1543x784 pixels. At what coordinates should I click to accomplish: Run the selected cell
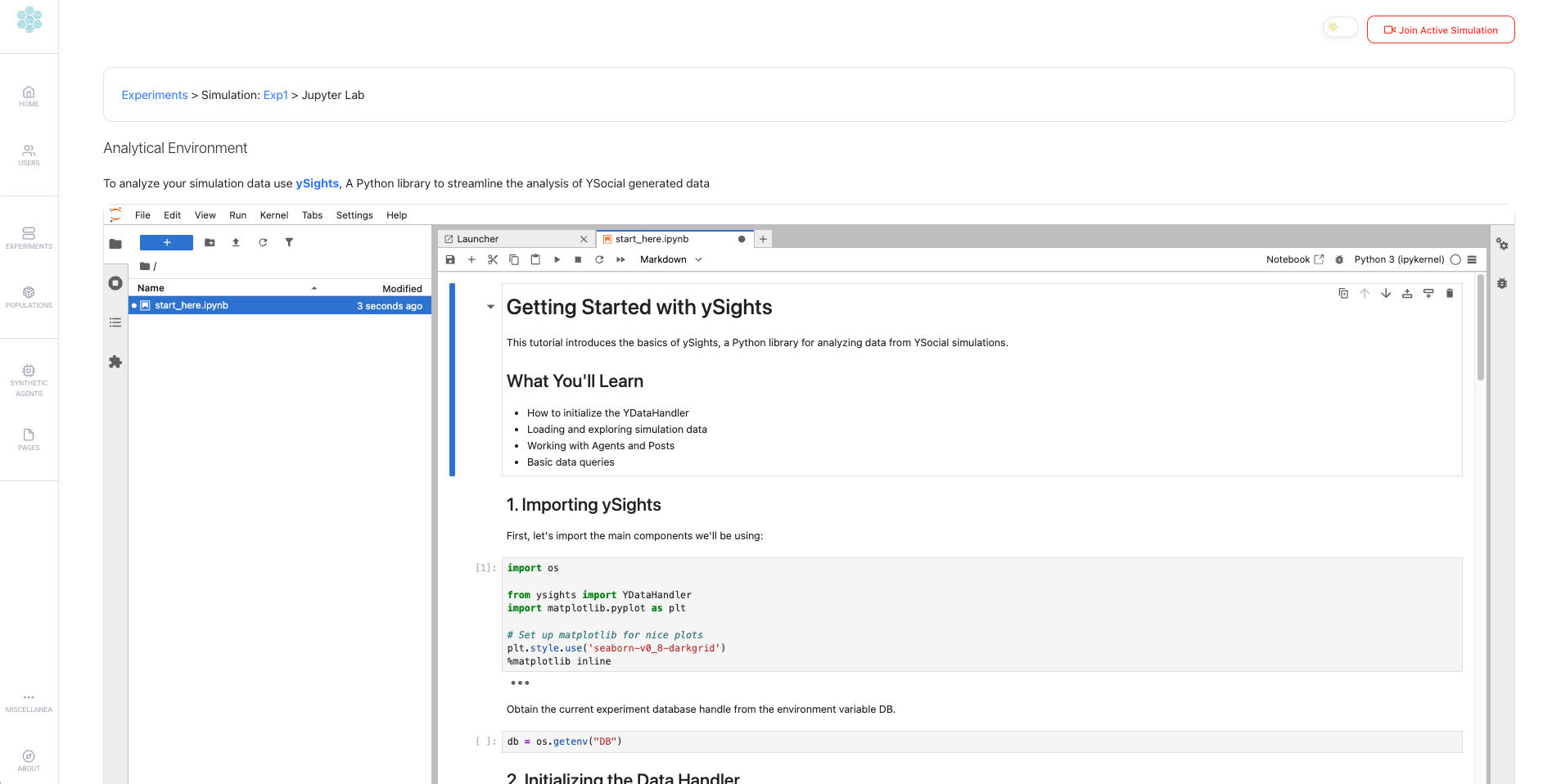pyautogui.click(x=557, y=259)
